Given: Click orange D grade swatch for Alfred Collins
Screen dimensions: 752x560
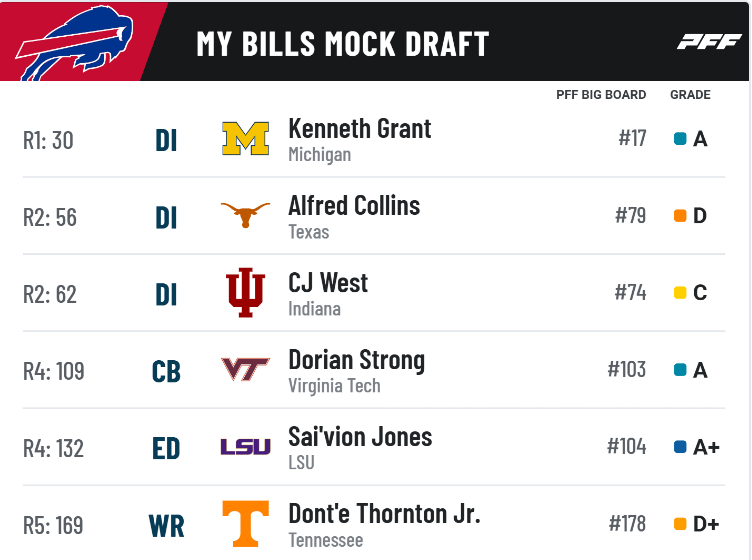Looking at the screenshot, I should (680, 216).
